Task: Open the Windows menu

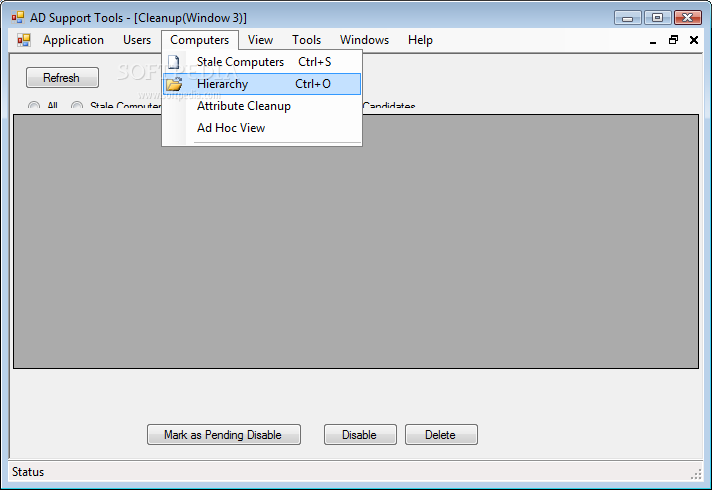Action: pos(364,40)
